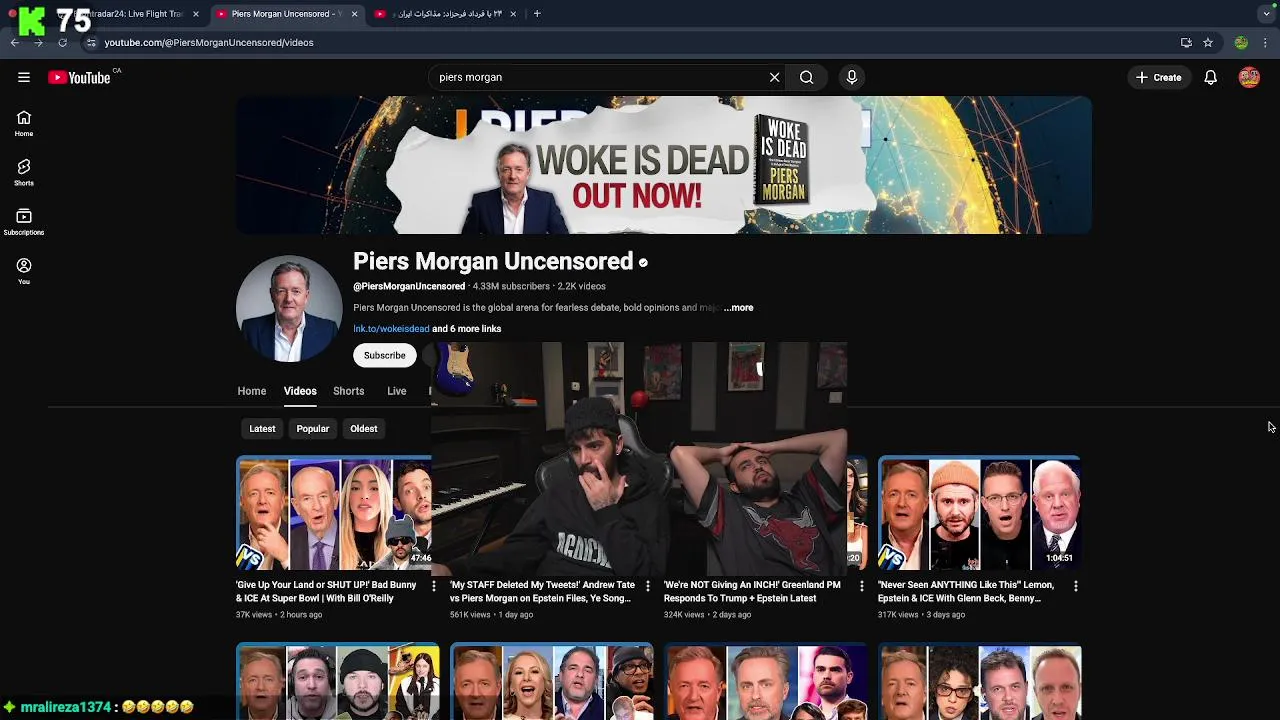The image size is (1280, 720).
Task: Start voice search with microphone
Action: (852, 77)
